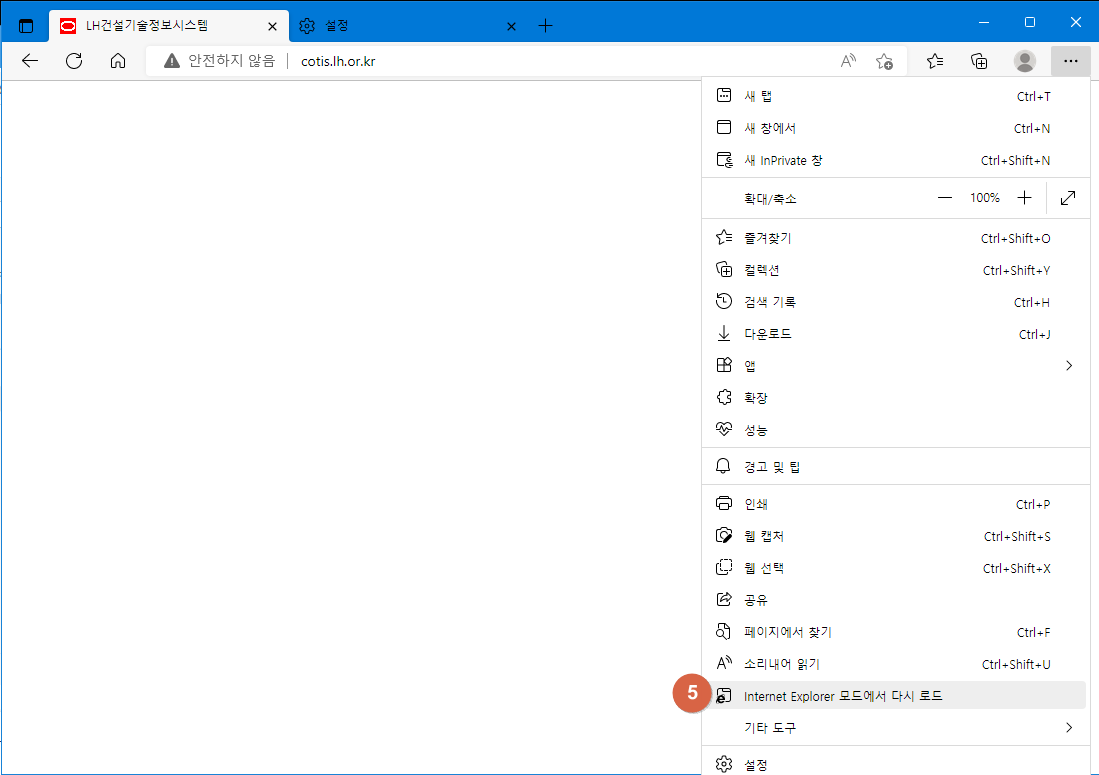Open a new tab with plus button
This screenshot has height=775, width=1099.
coord(545,26)
